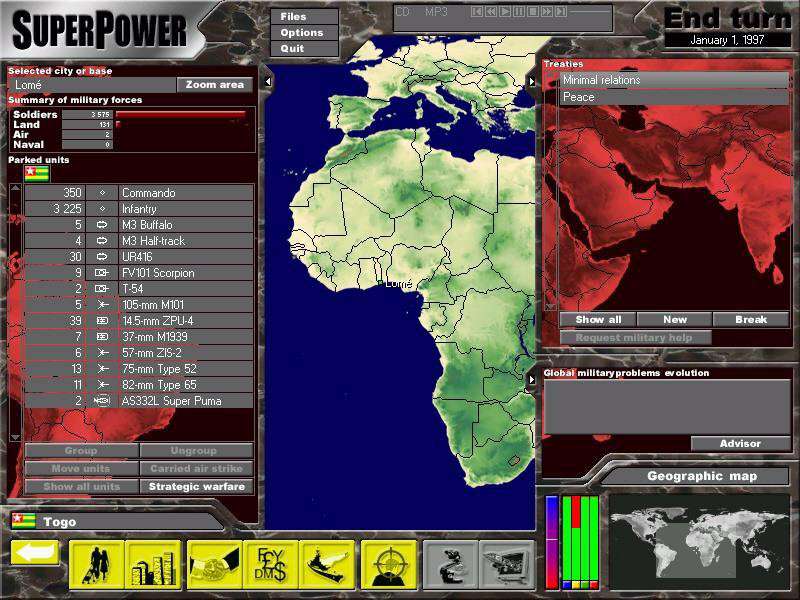The height and width of the screenshot is (600, 800).
Task: Skip to next track in music player
Action: (x=560, y=11)
